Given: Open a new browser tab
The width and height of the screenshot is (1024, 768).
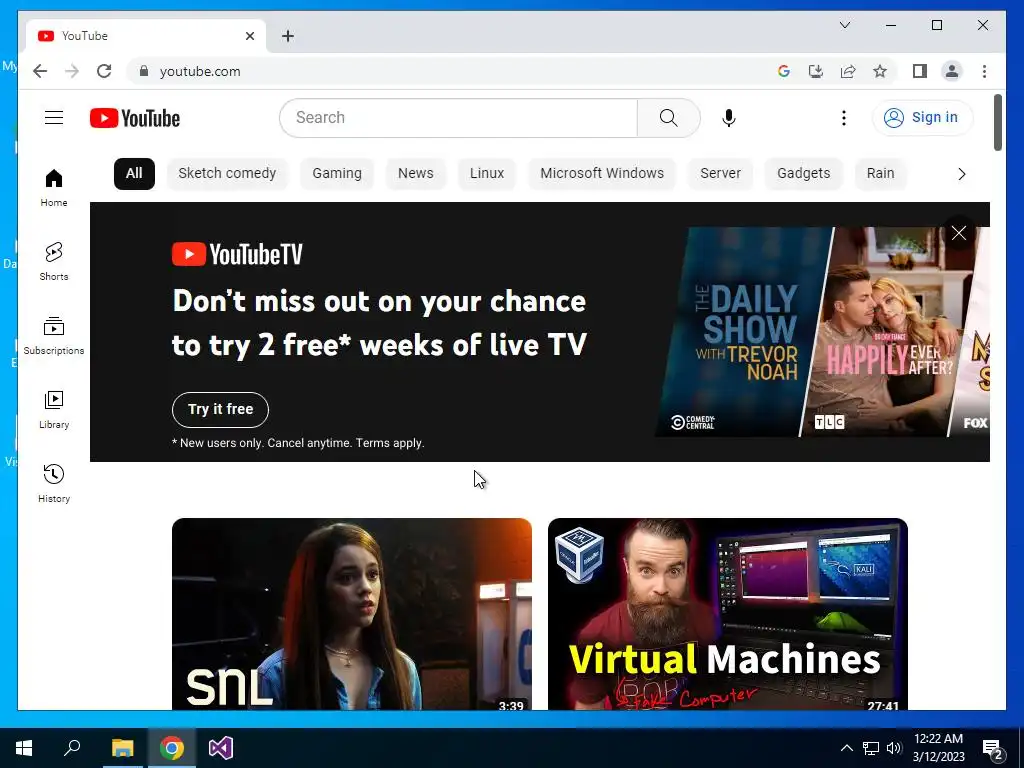Looking at the screenshot, I should (x=287, y=36).
